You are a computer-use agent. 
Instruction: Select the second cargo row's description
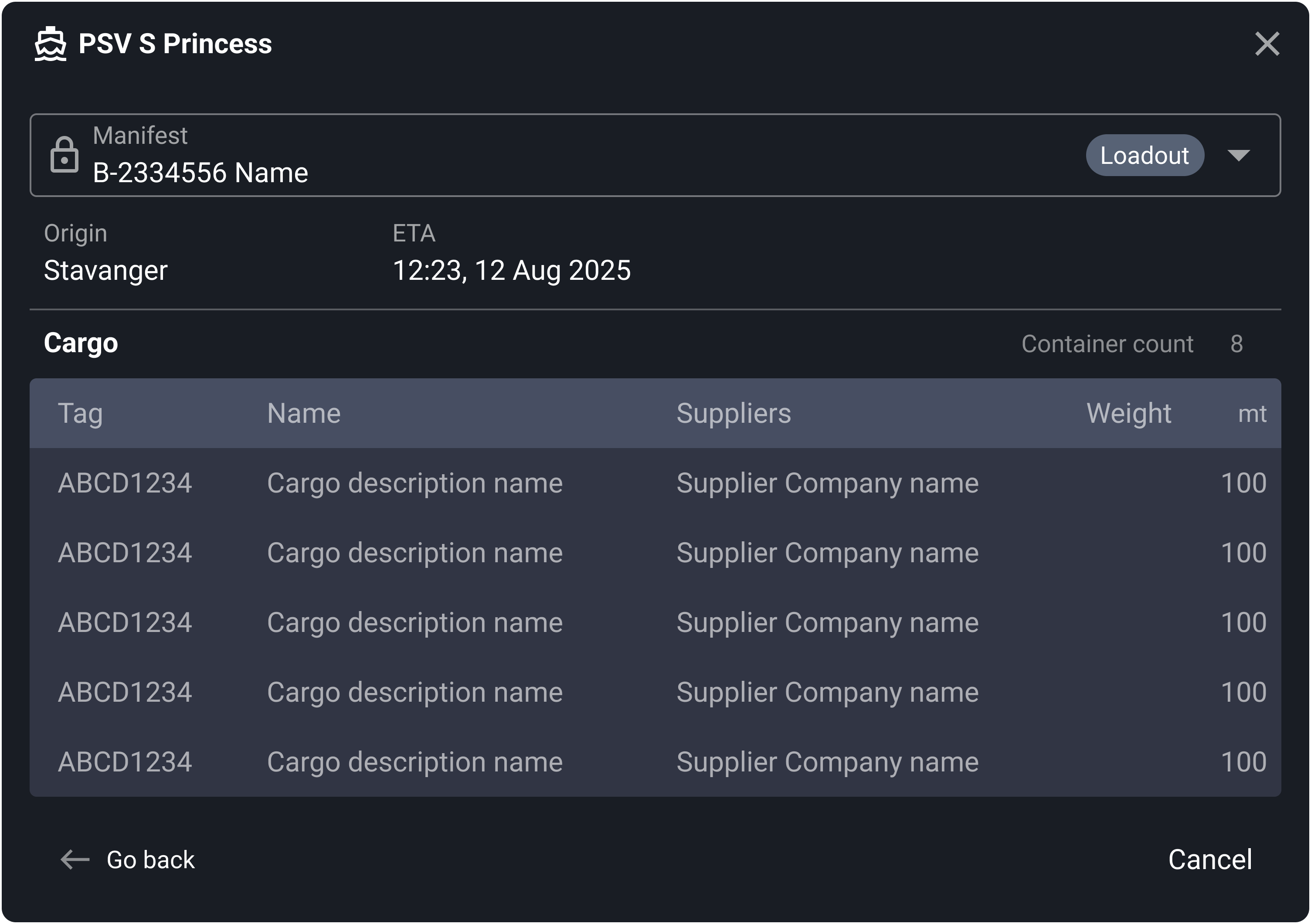pyautogui.click(x=414, y=553)
